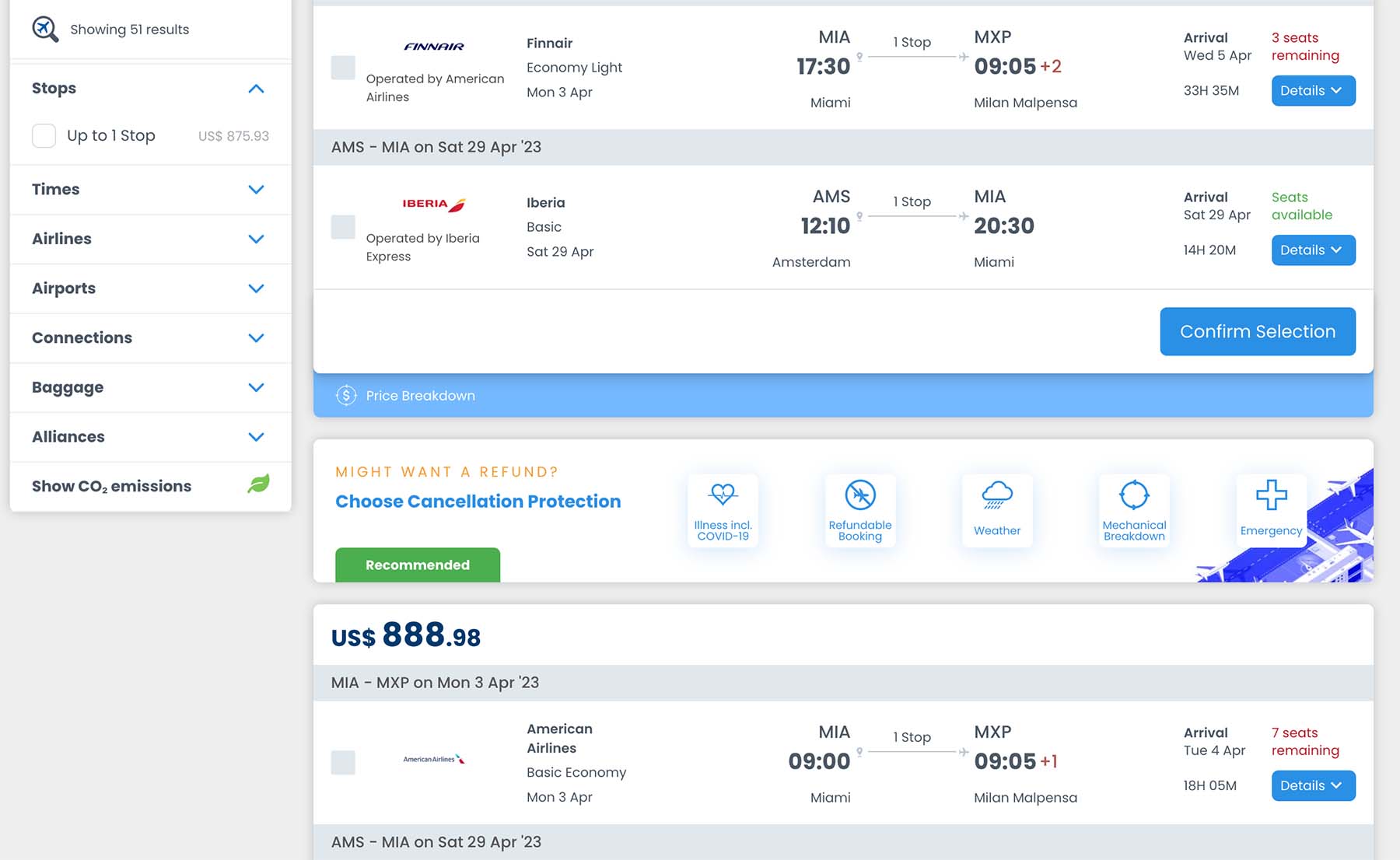Image resolution: width=1400 pixels, height=860 pixels.
Task: Click the Mechanical Breakdown icon
Action: [x=1134, y=495]
